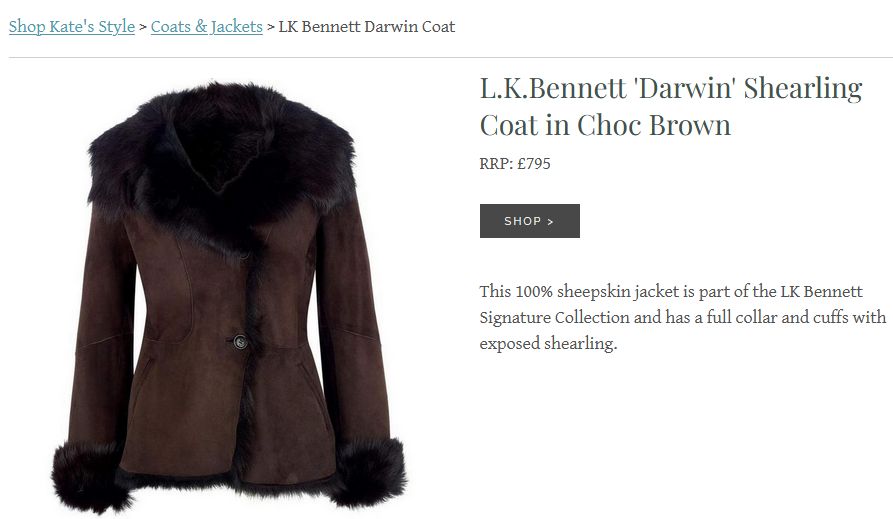Viewport: 893px width, 519px height.
Task: Open the brown shearling coat product image
Action: tap(229, 296)
